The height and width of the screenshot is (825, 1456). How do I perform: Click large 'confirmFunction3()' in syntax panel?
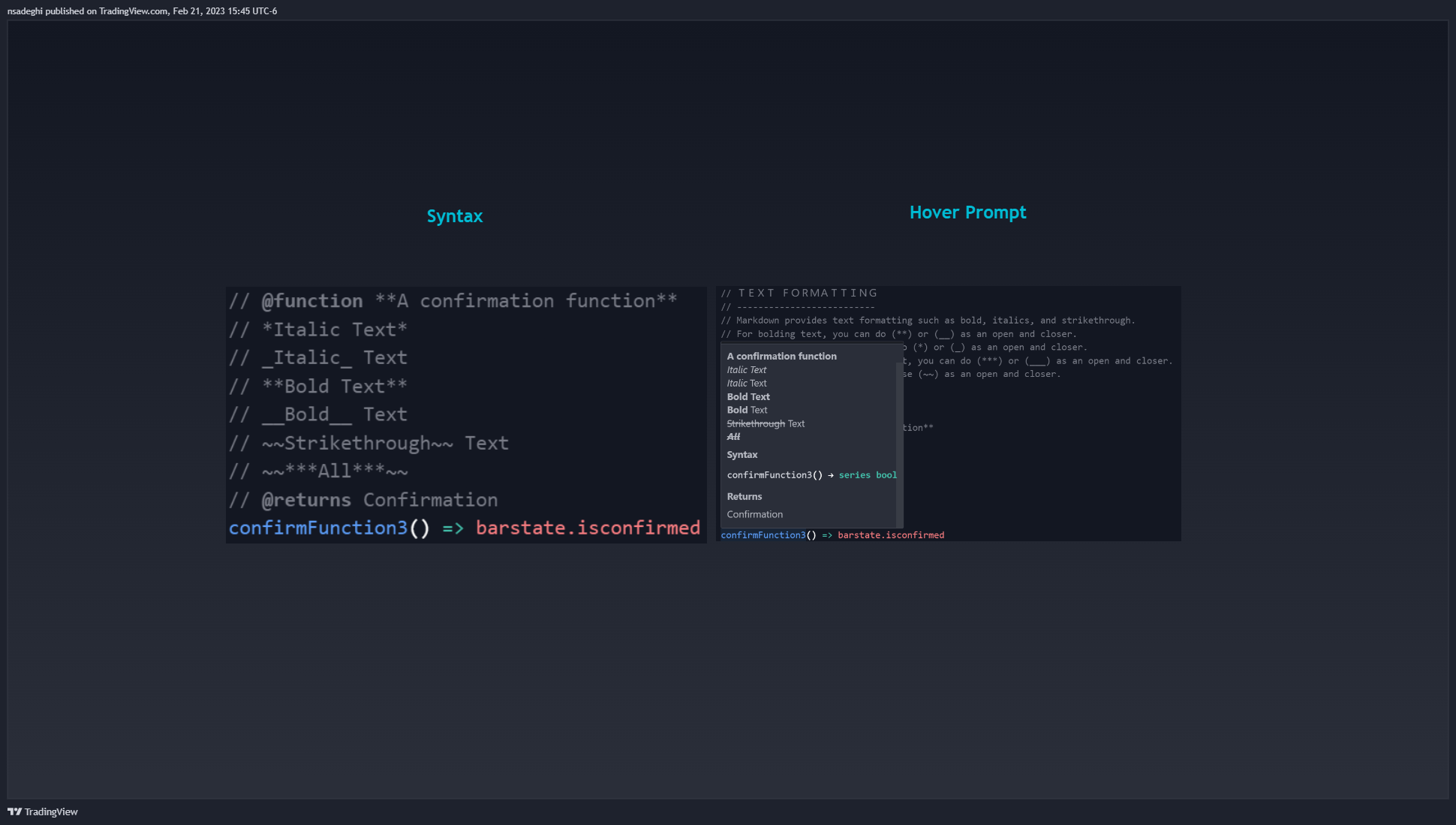[x=329, y=528]
